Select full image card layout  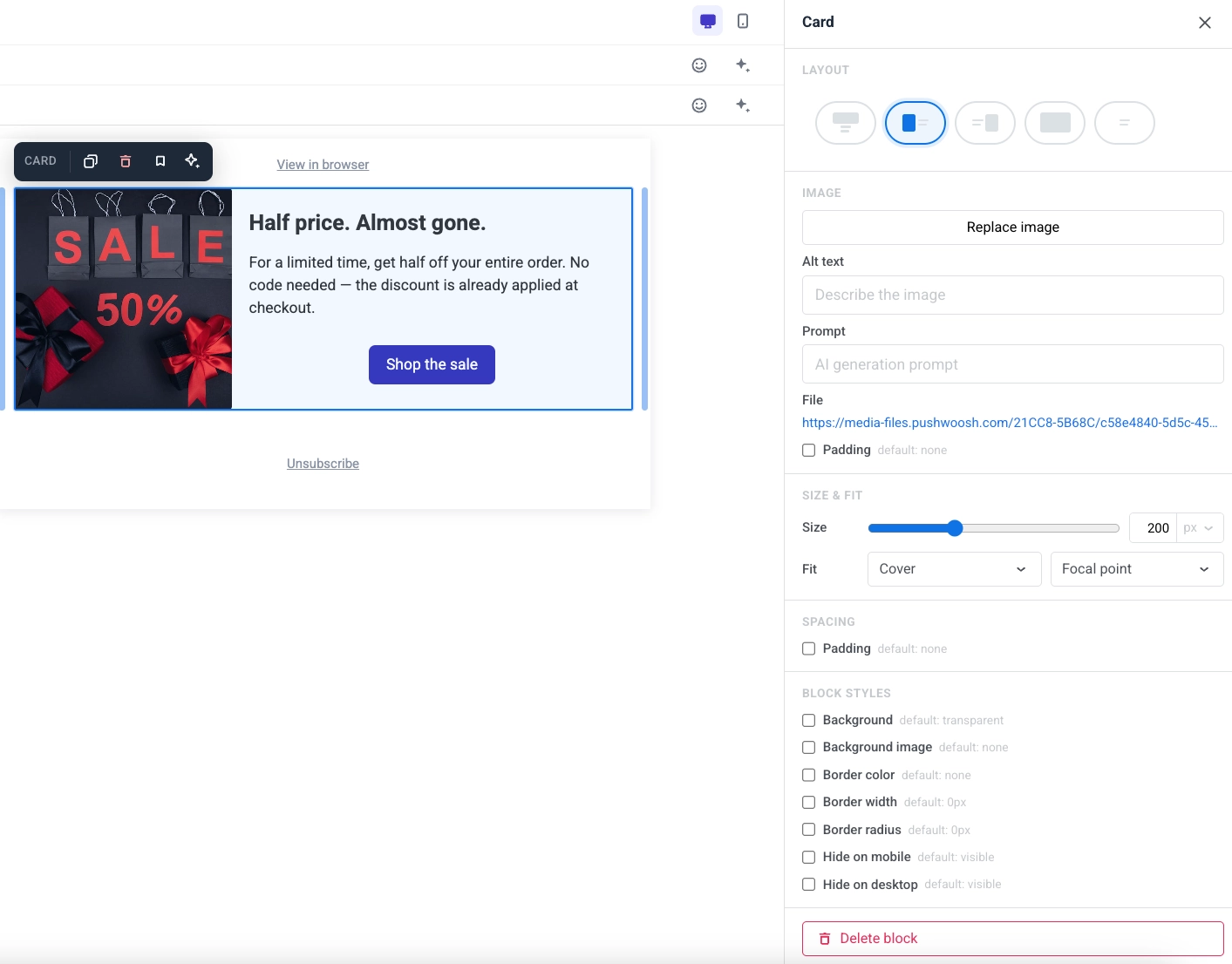[x=1055, y=123]
